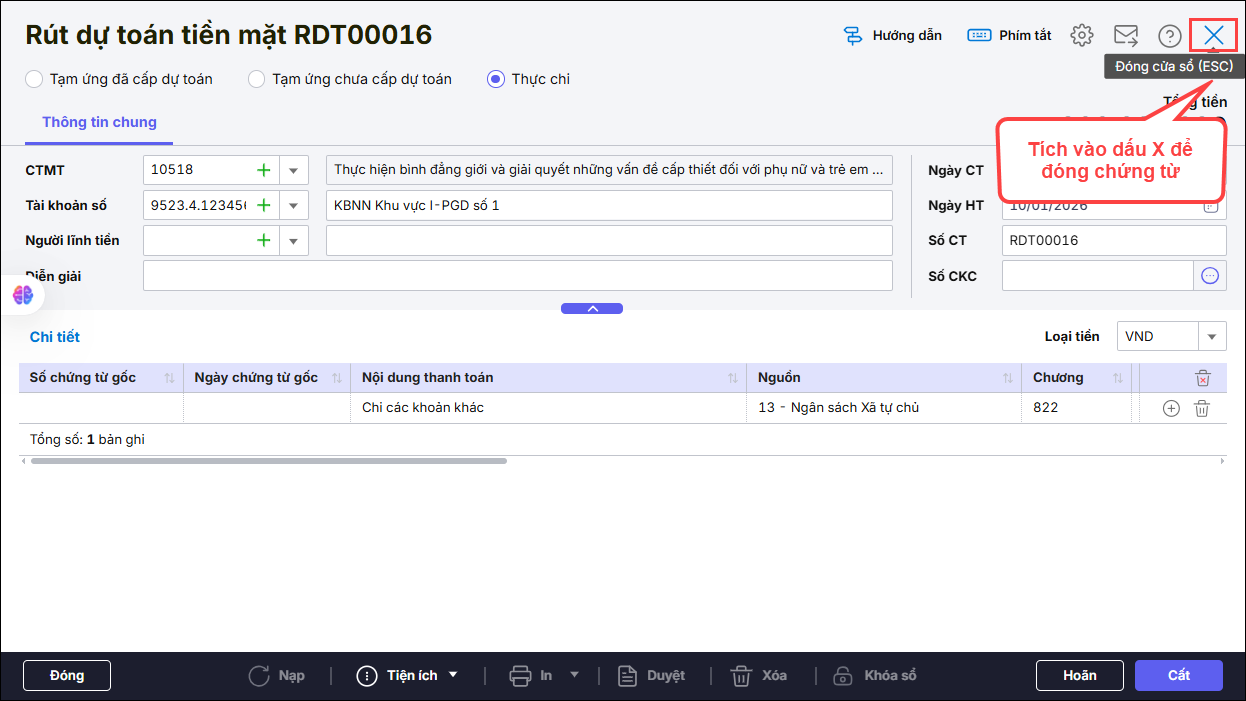The width and height of the screenshot is (1246, 701).
Task: Click the Duyệt approve button
Action: click(x=651, y=675)
